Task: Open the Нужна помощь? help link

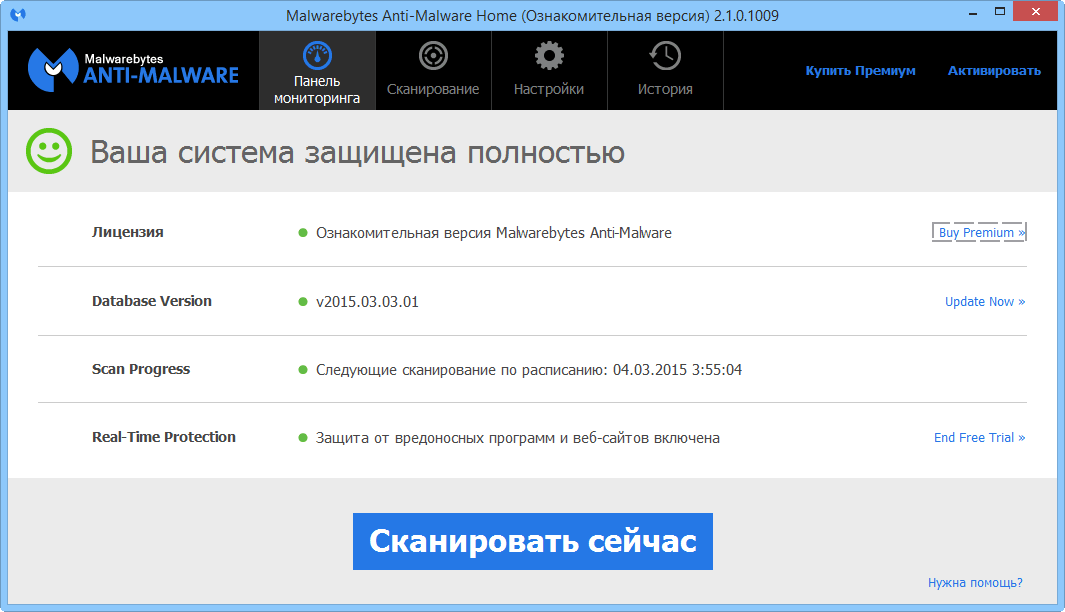Action: [x=977, y=581]
